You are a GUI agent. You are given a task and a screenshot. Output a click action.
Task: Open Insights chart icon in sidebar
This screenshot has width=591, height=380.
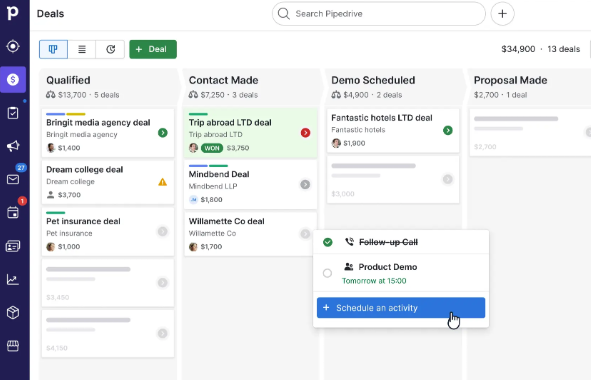pos(13,279)
